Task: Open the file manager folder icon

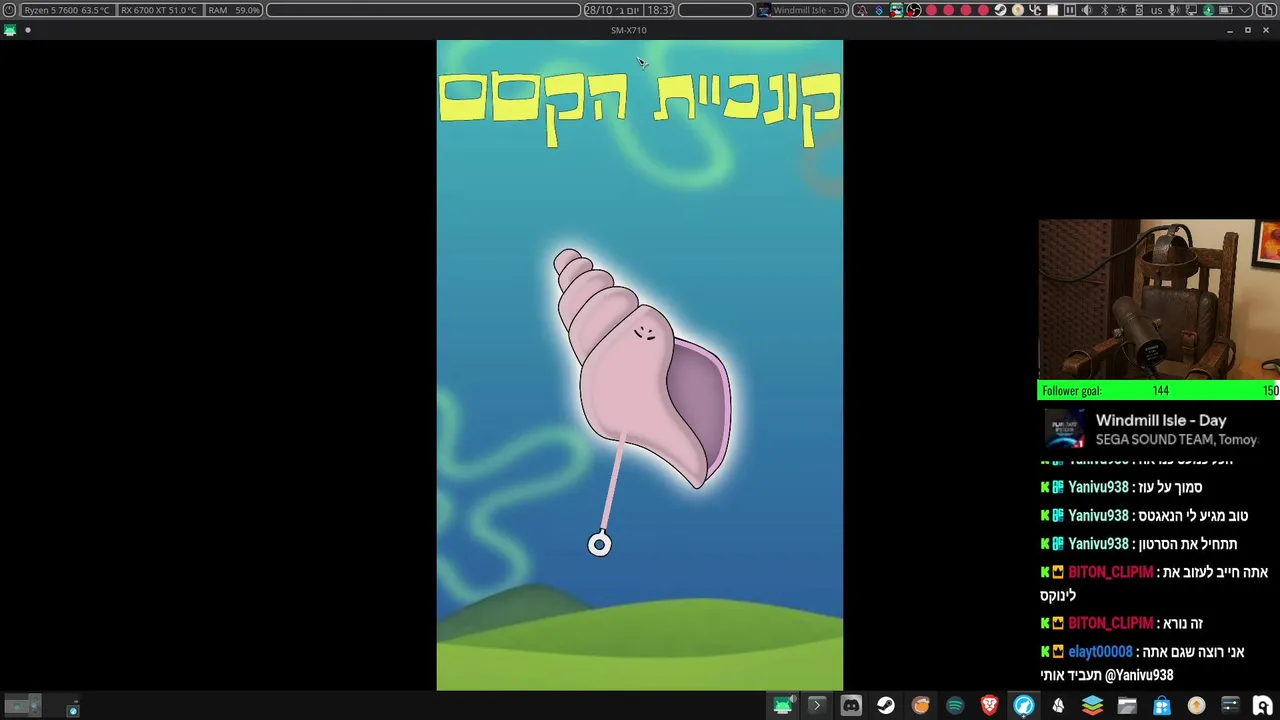Action: (x=1127, y=706)
